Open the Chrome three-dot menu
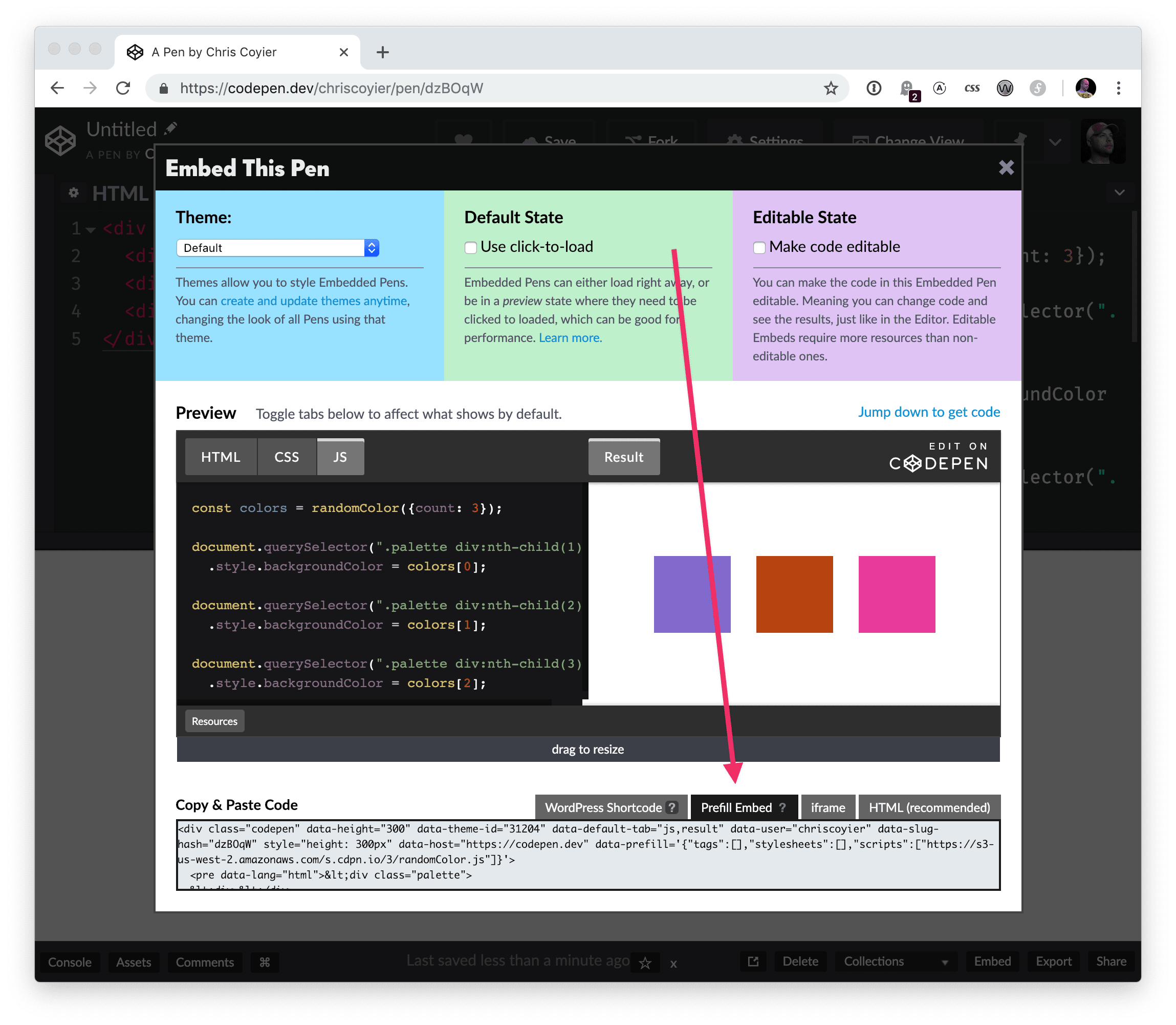Screen dimensions: 1176x1025 pos(1119,88)
